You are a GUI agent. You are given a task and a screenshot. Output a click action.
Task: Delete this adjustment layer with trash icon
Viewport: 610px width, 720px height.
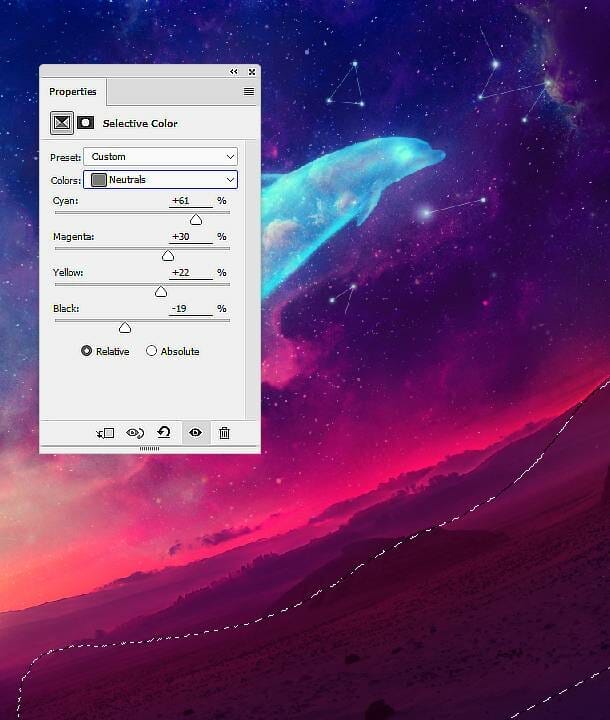pyautogui.click(x=224, y=433)
